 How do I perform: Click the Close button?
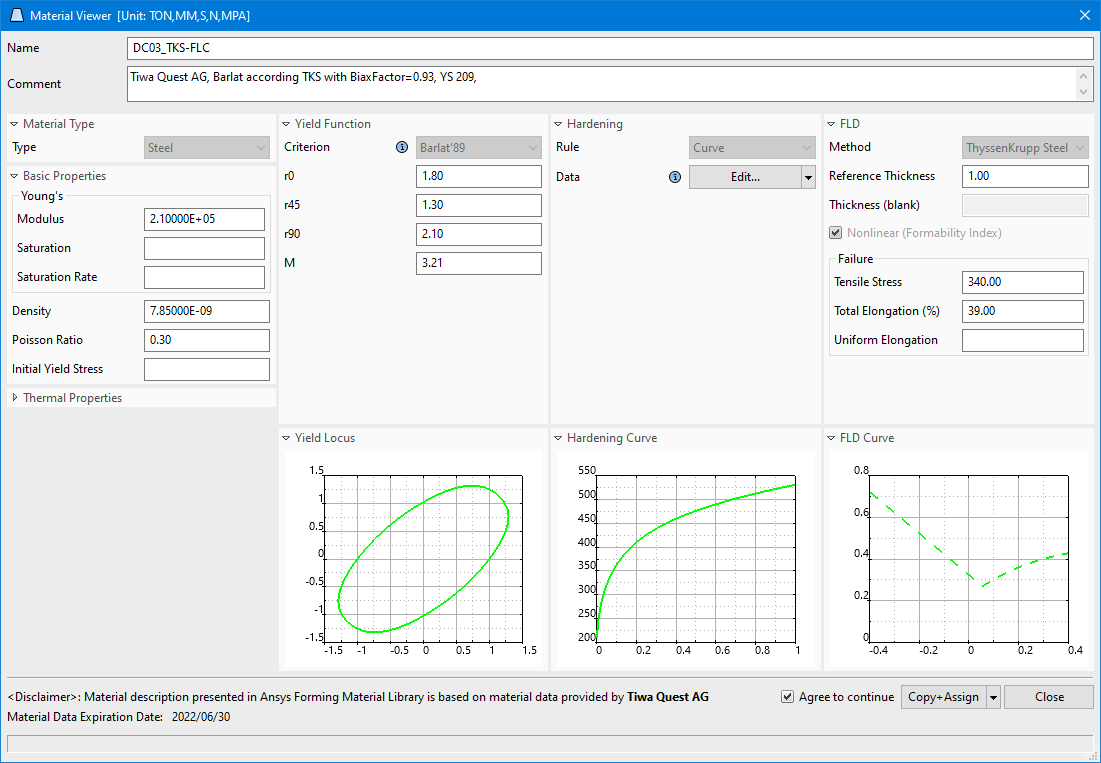click(1048, 697)
